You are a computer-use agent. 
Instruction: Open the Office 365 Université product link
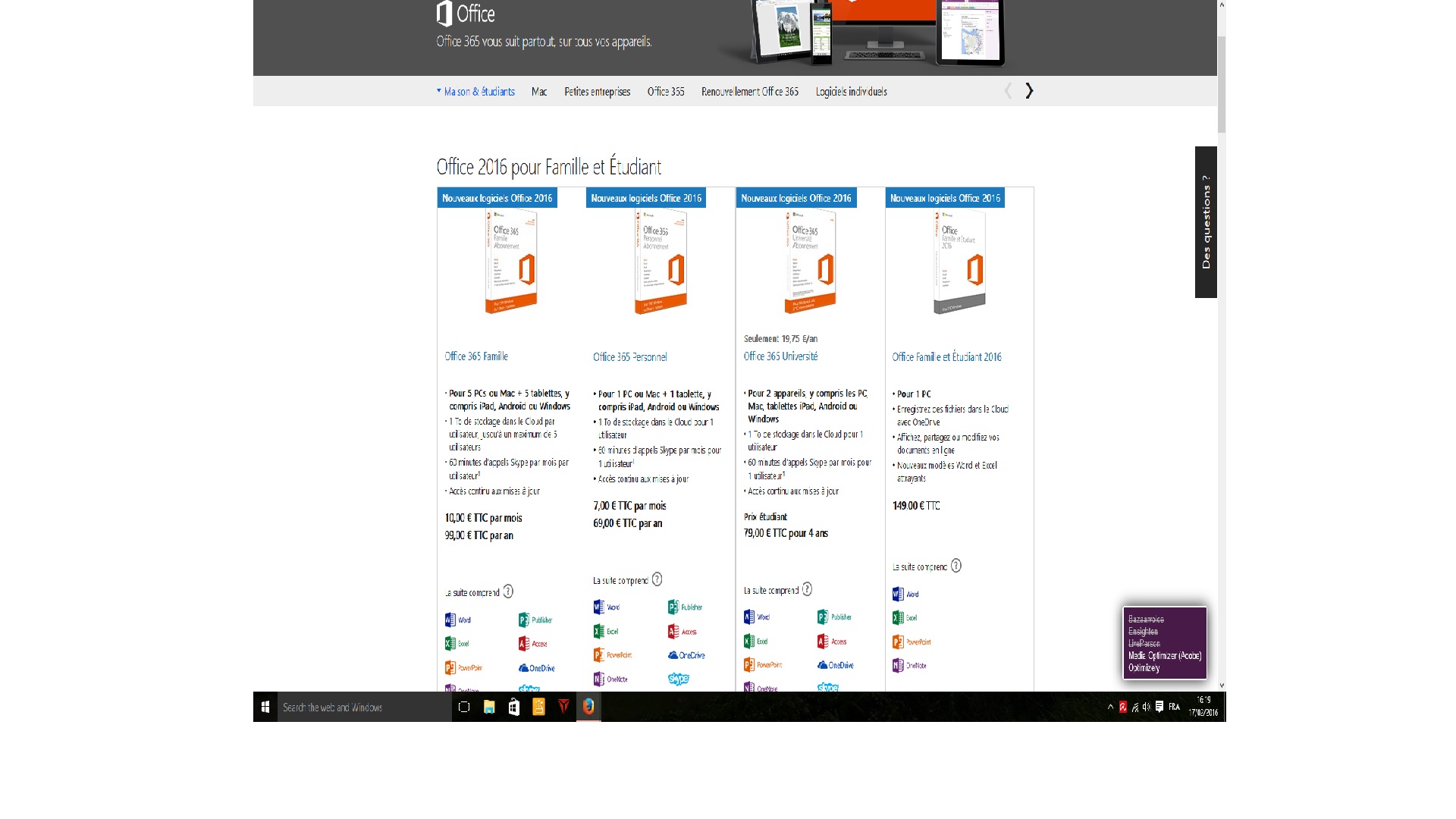pos(781,356)
